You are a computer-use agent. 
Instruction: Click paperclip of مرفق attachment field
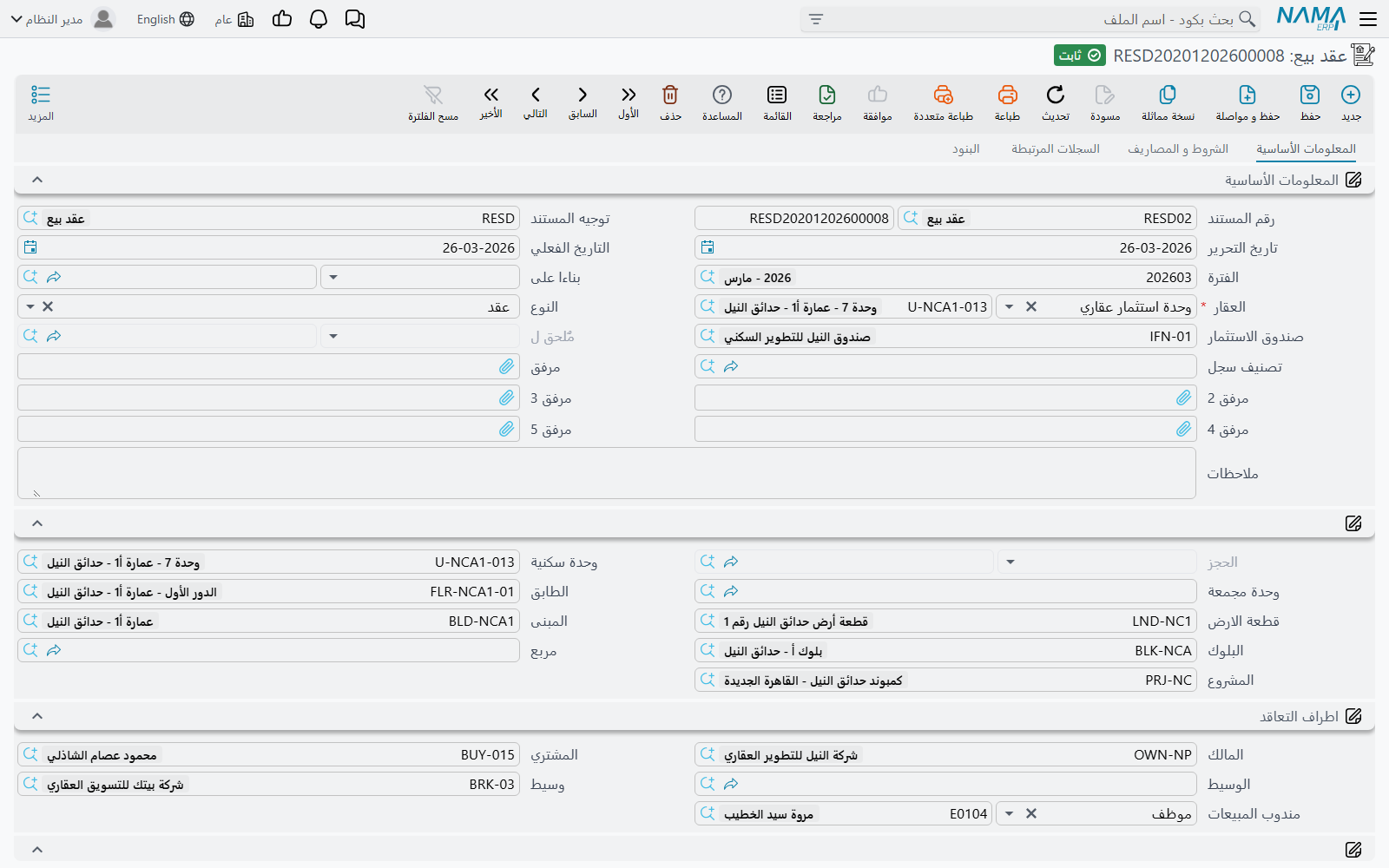[506, 367]
